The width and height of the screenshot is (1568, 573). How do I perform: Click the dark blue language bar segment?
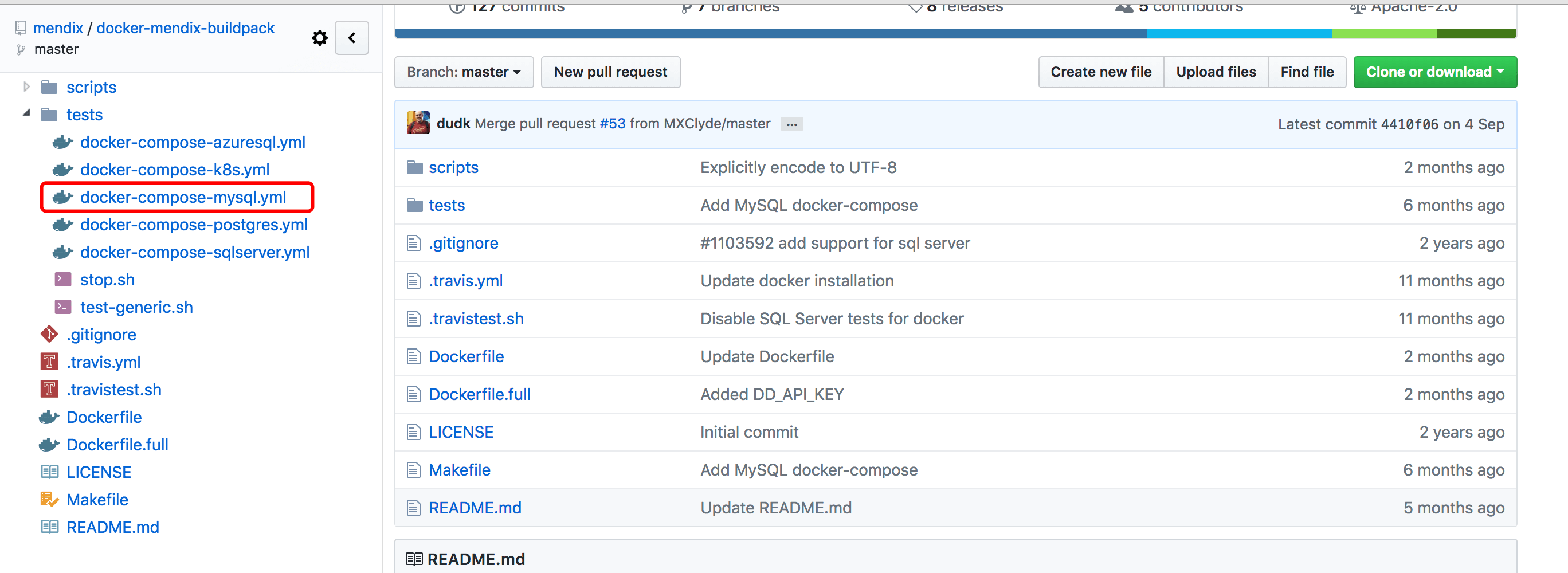click(771, 33)
